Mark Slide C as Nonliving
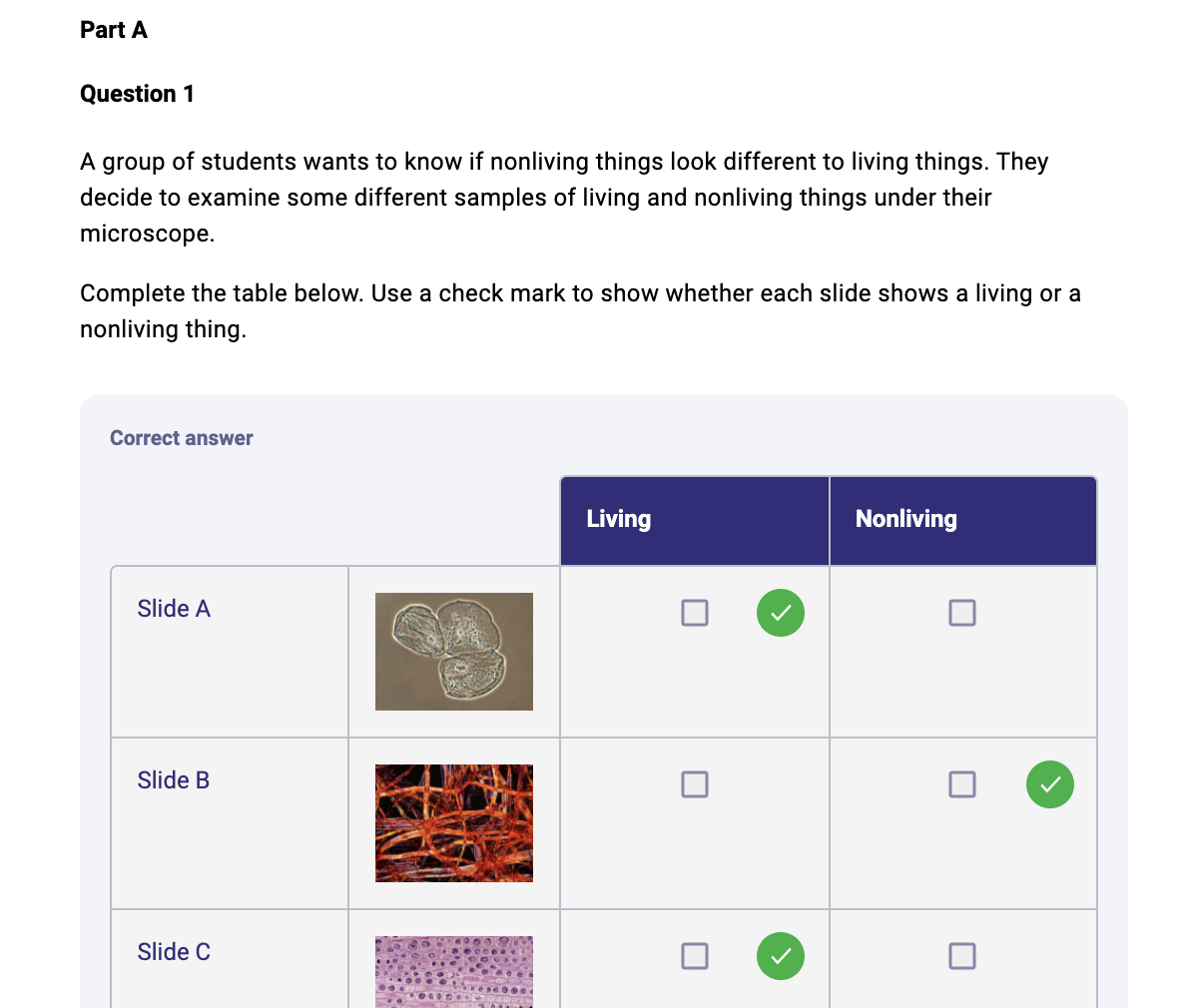This screenshot has width=1192, height=1008. [x=961, y=956]
